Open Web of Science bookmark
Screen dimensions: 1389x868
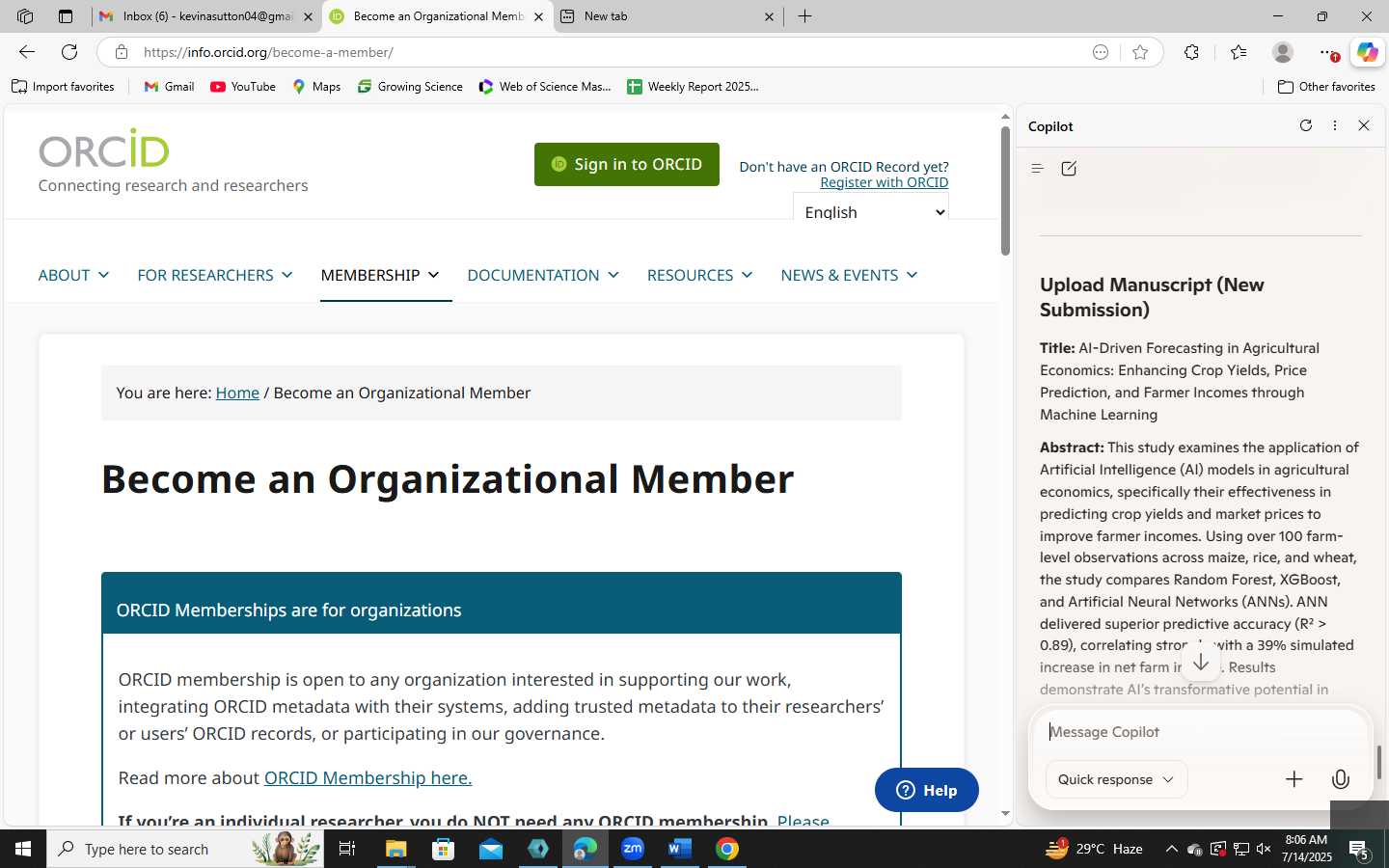[545, 87]
